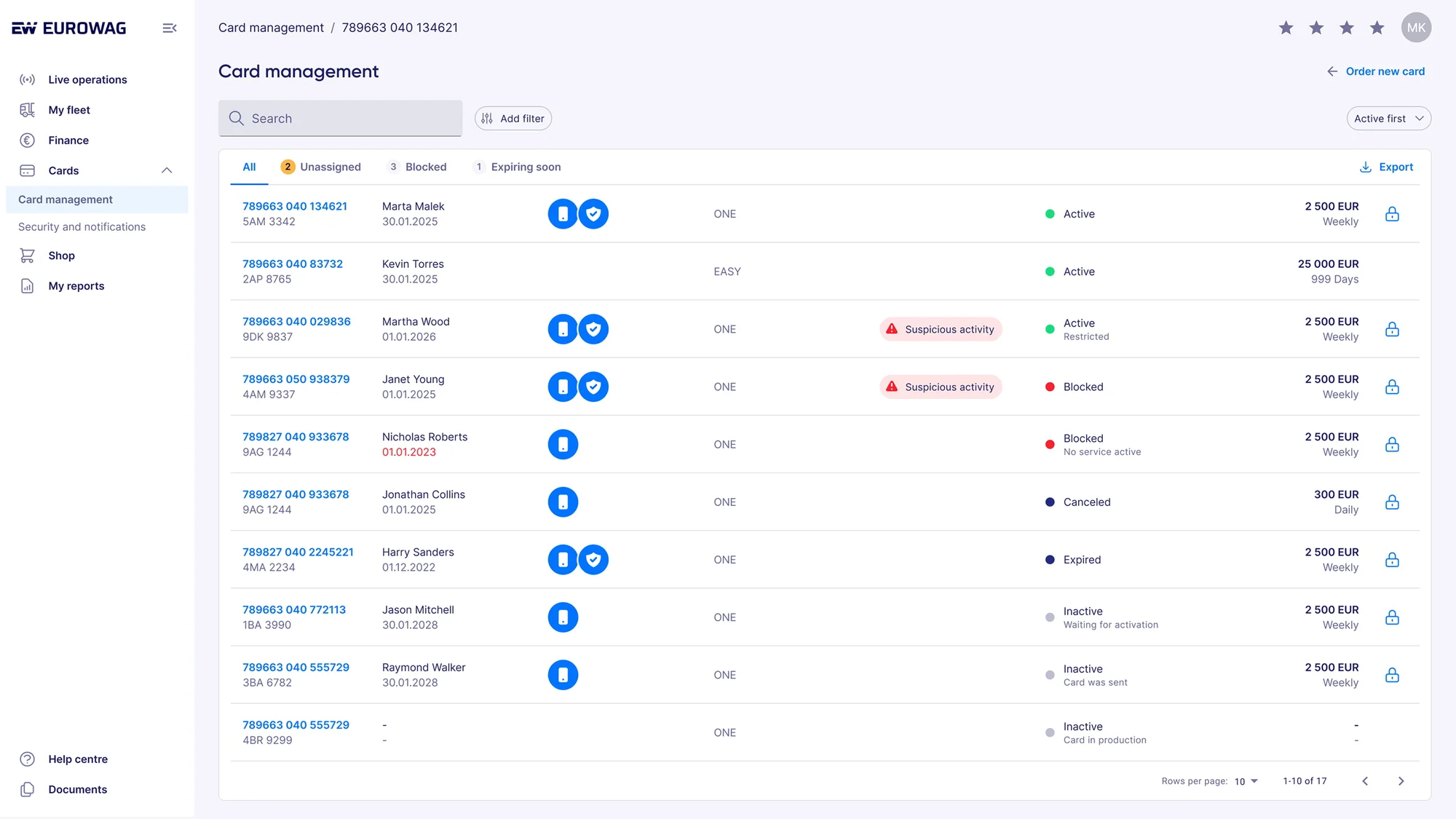Open Documents in the sidebar
Image resolution: width=1456 pixels, height=819 pixels.
(x=77, y=789)
